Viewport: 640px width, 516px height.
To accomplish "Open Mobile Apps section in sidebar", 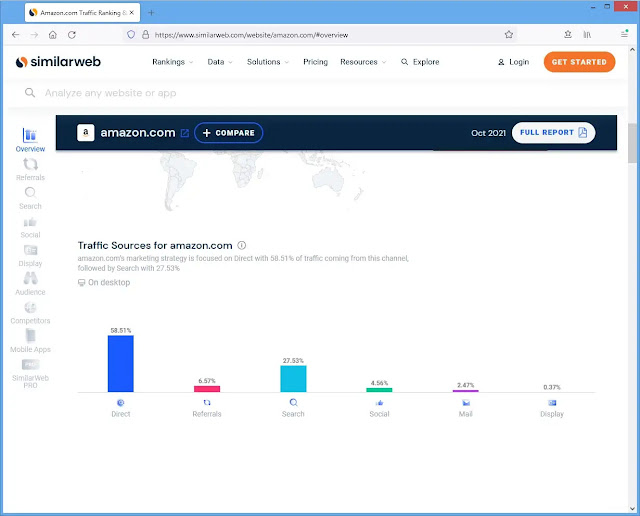I will 30,341.
